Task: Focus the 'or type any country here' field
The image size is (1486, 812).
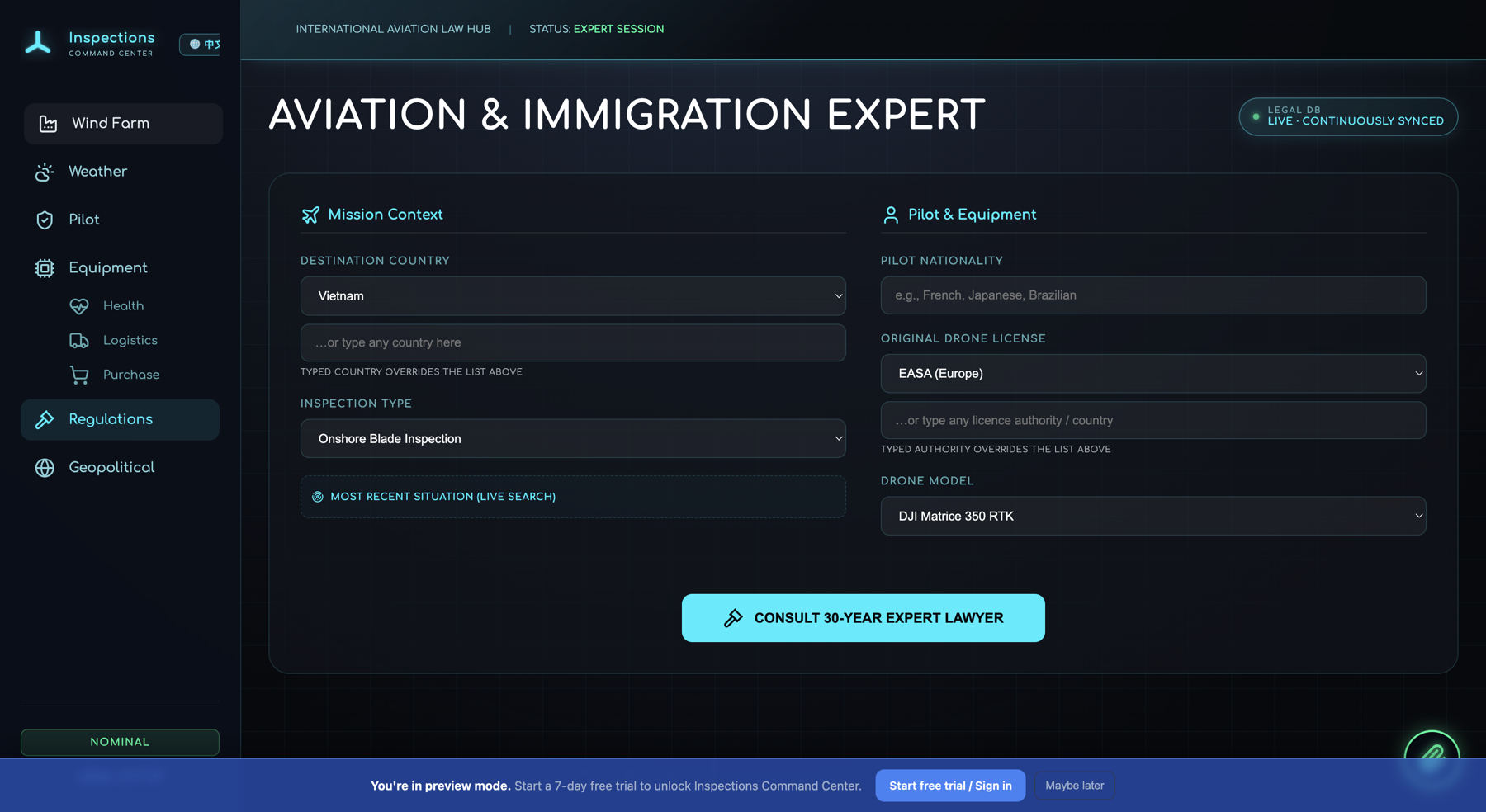Action: click(573, 342)
